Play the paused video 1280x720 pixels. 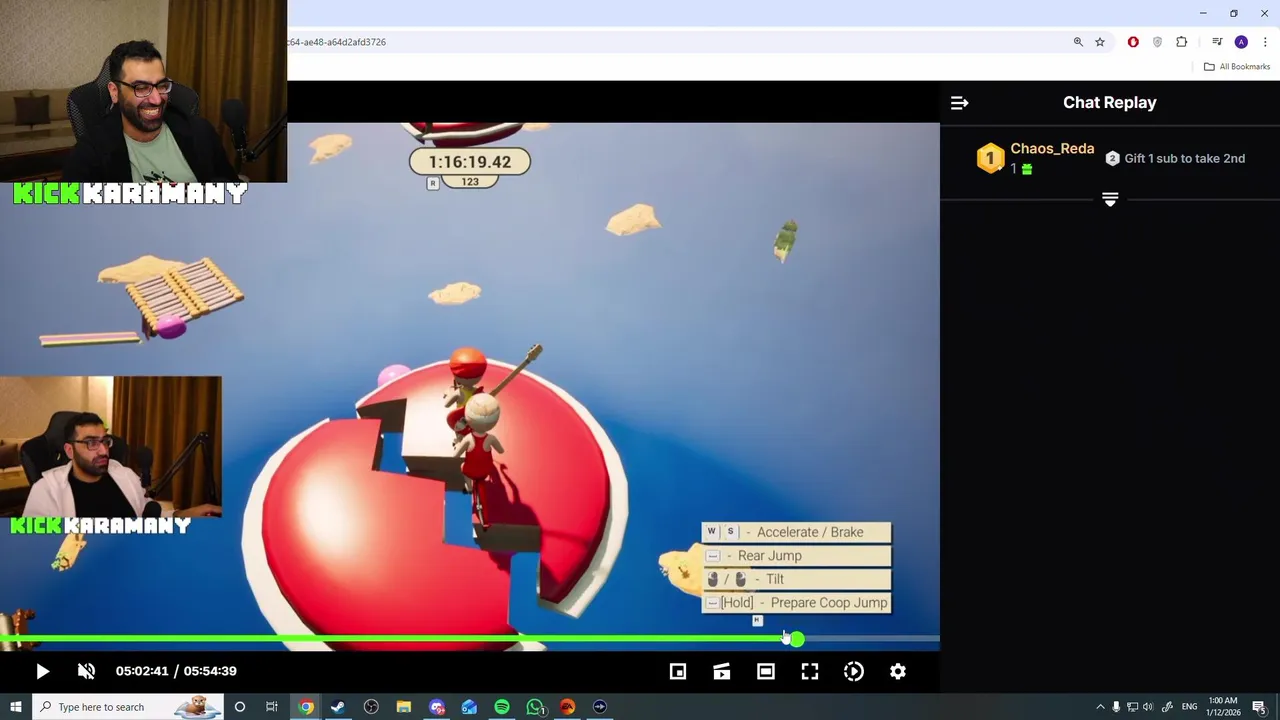pyautogui.click(x=42, y=672)
